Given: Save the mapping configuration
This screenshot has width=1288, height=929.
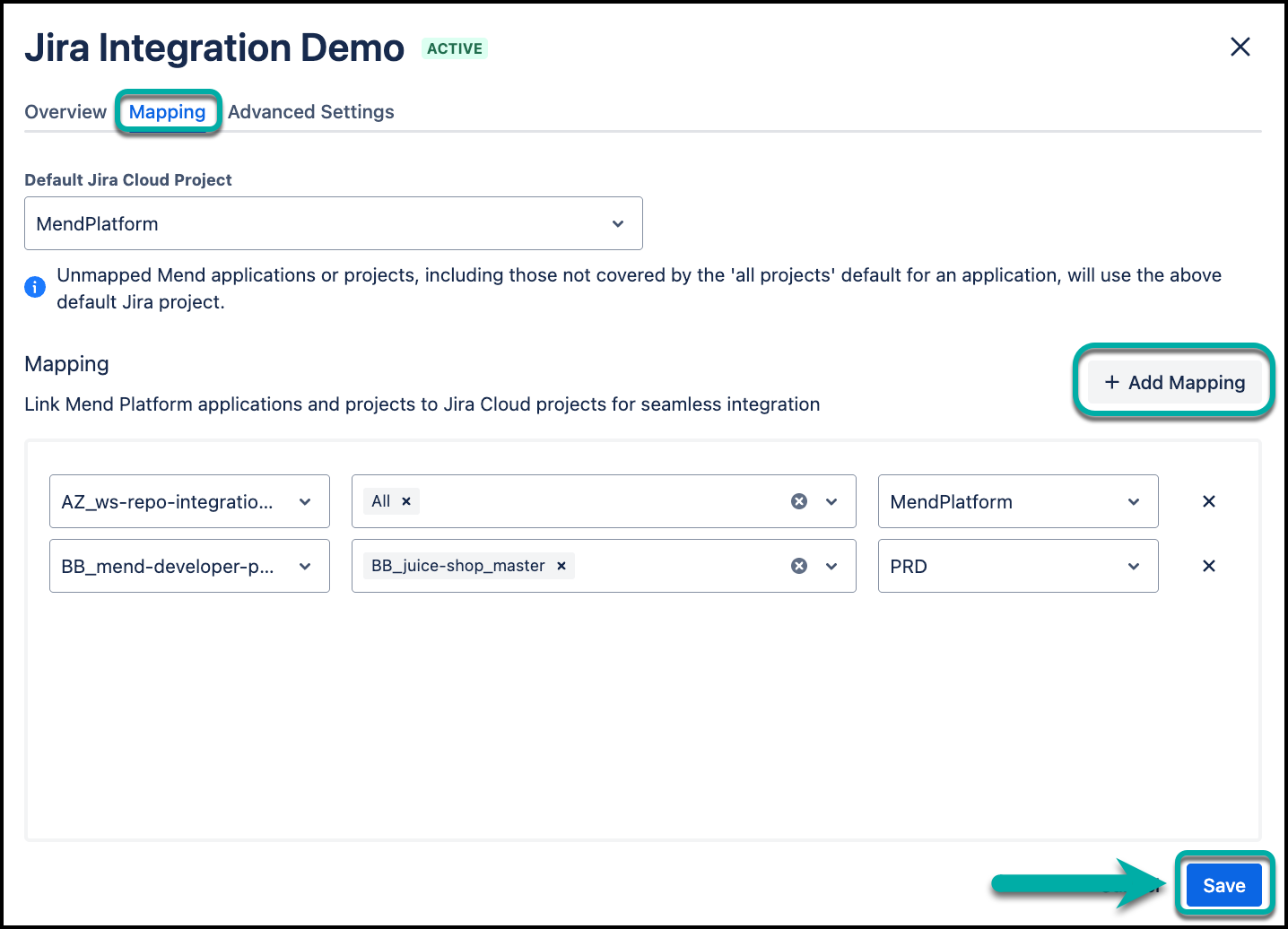Looking at the screenshot, I should (1223, 885).
